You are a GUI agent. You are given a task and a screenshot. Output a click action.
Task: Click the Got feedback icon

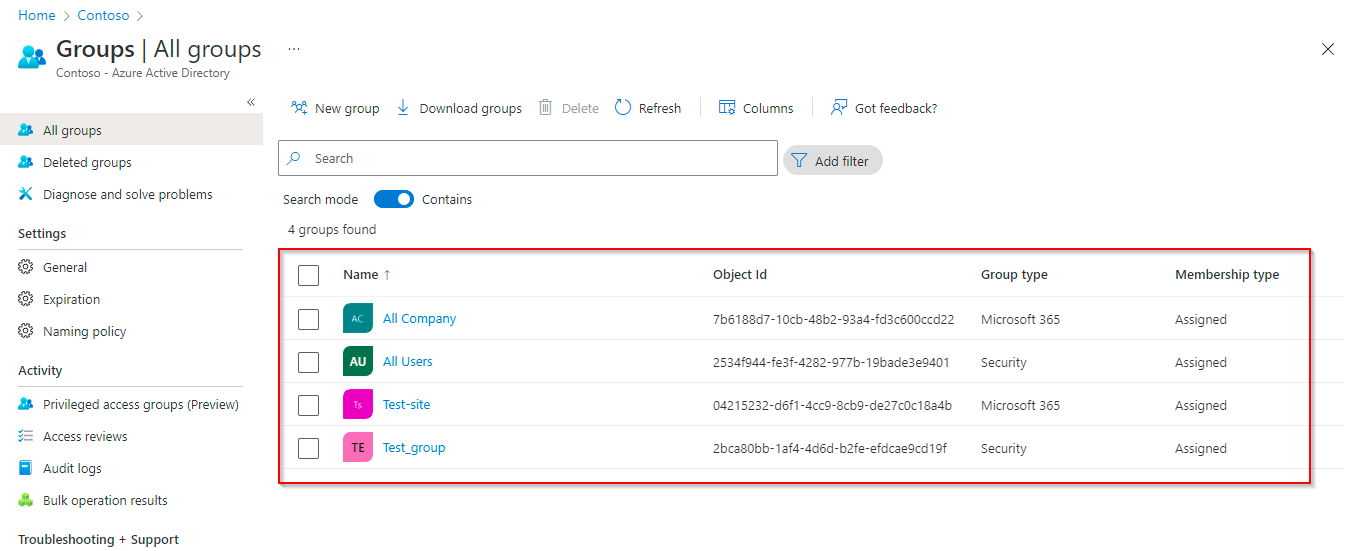click(x=840, y=107)
